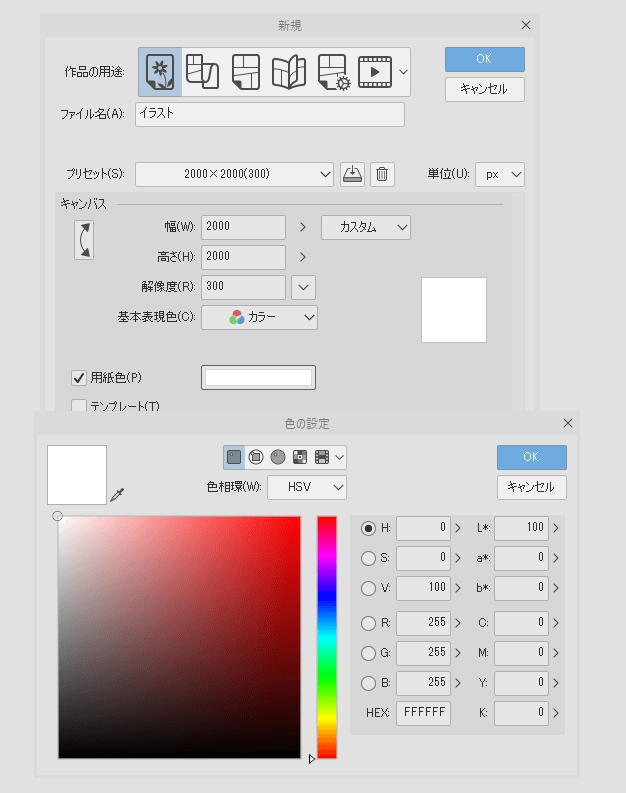Swap width and height orientation icon
The image size is (626, 793).
click(84, 240)
